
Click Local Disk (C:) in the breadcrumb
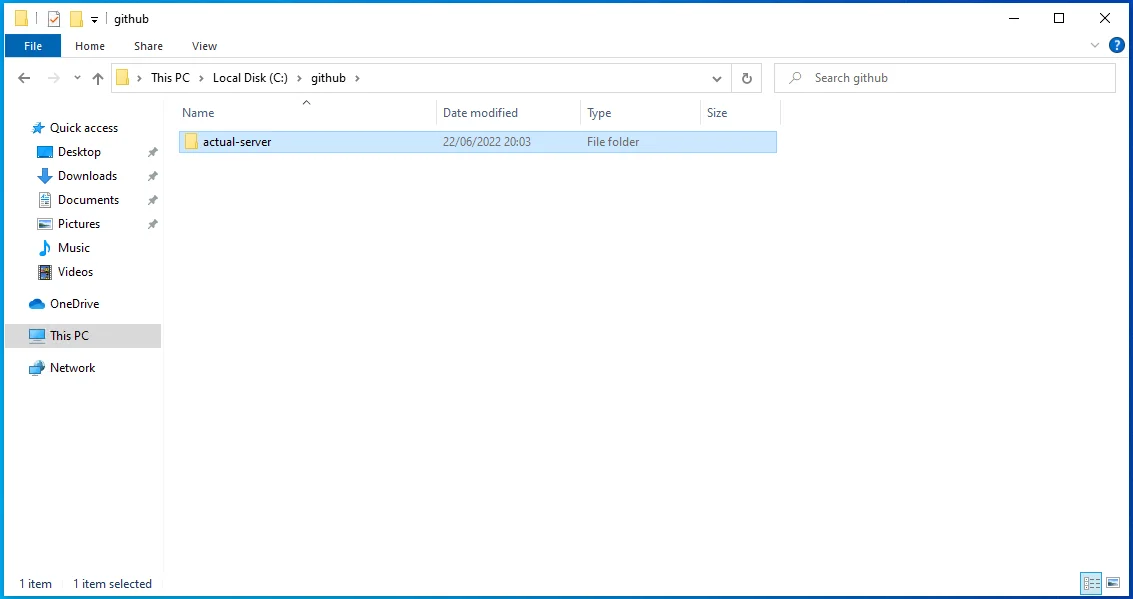[250, 78]
